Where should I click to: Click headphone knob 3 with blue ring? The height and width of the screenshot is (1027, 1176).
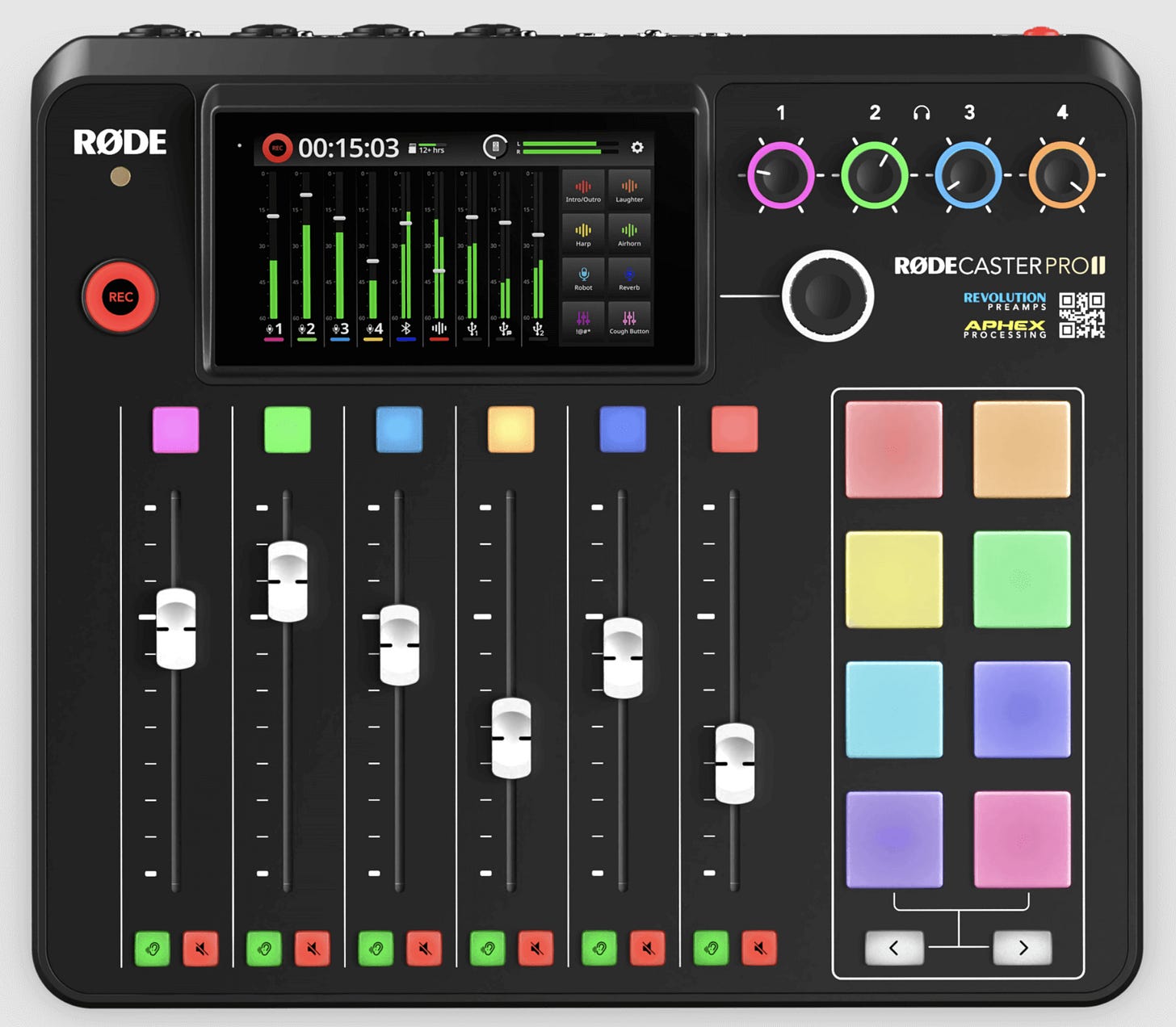(x=968, y=175)
